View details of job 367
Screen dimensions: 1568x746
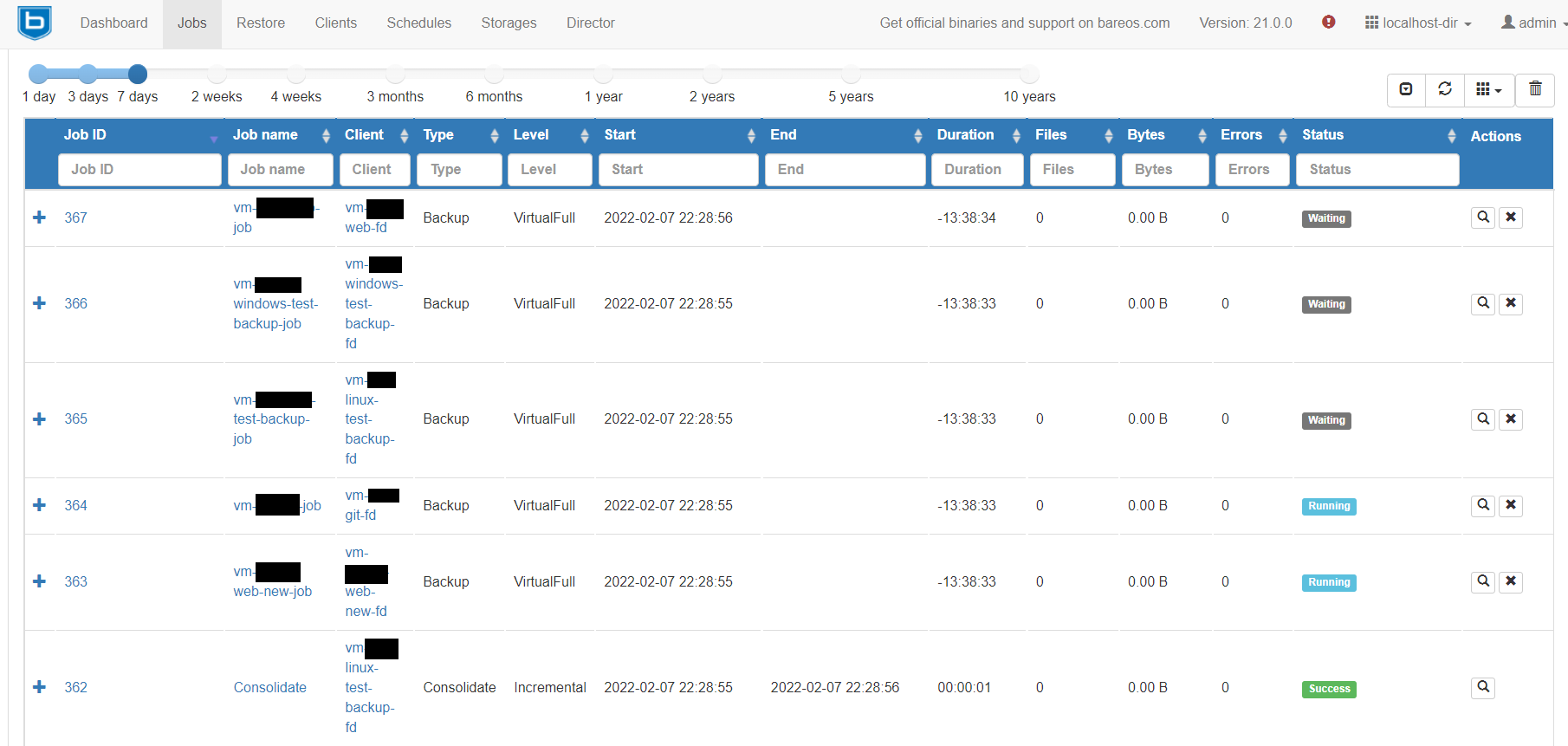click(x=1483, y=217)
